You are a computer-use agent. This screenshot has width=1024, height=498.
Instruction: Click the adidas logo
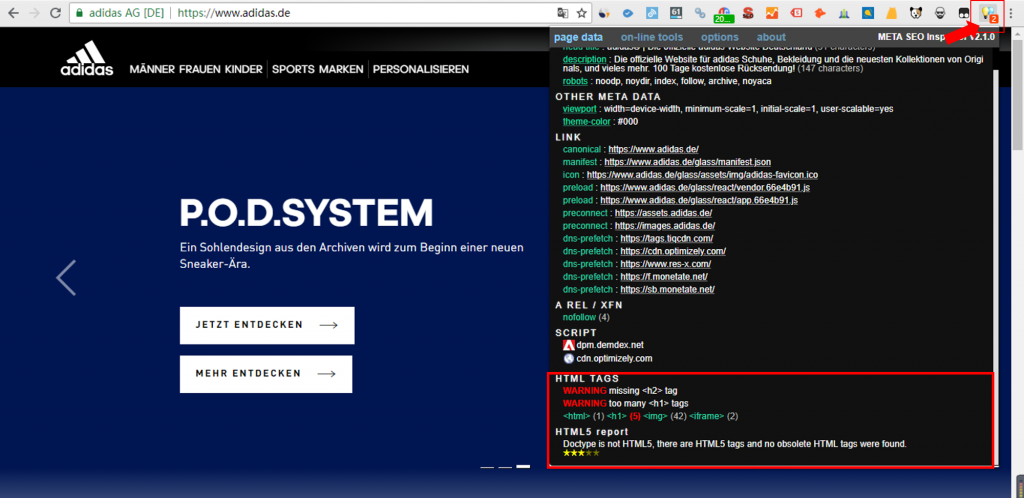pos(88,60)
